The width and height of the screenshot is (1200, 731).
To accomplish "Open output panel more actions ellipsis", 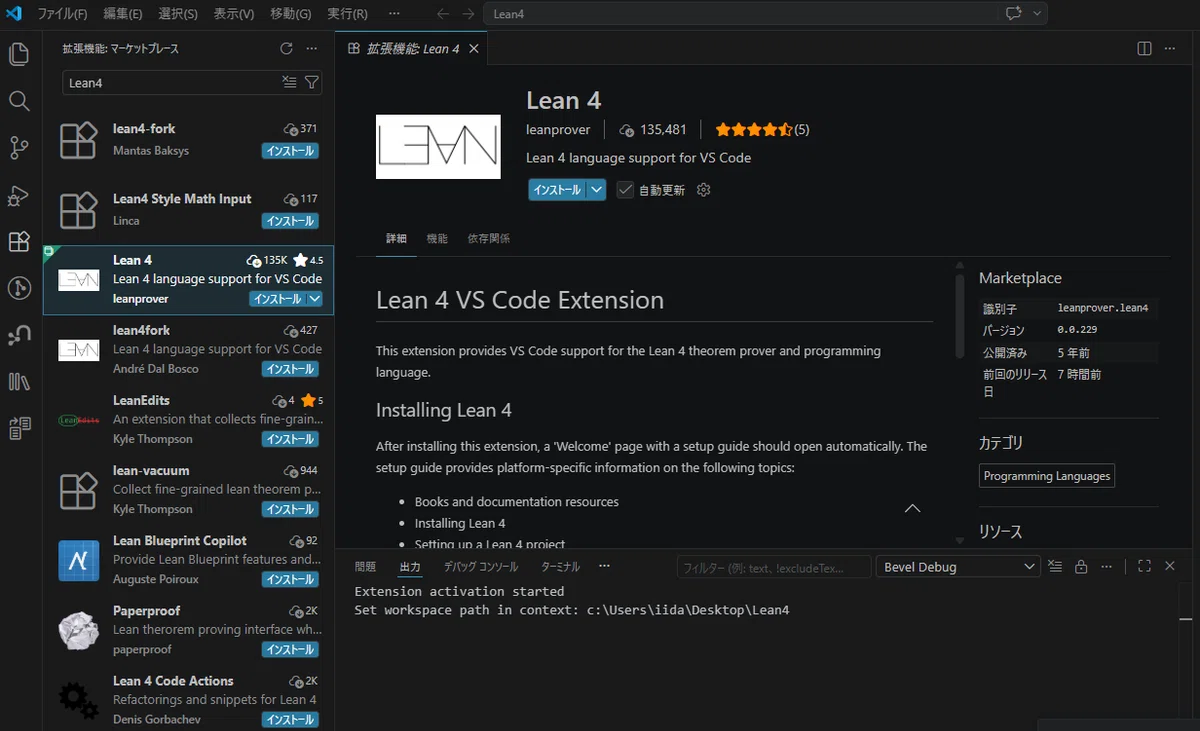I will point(1107,566).
